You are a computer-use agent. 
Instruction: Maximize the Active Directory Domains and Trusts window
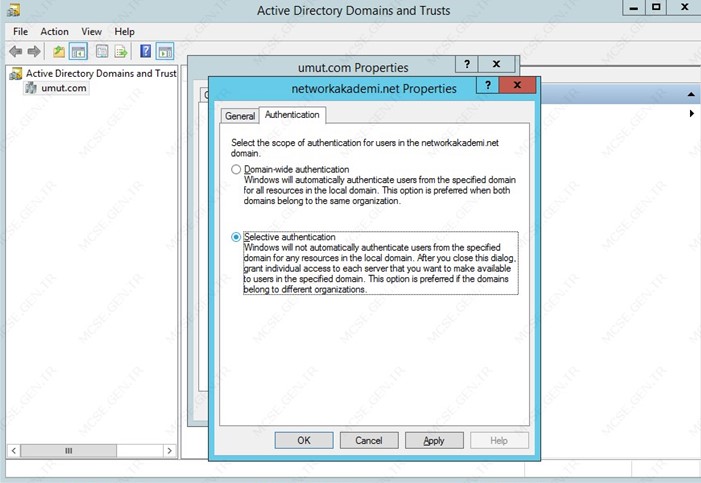coord(656,8)
